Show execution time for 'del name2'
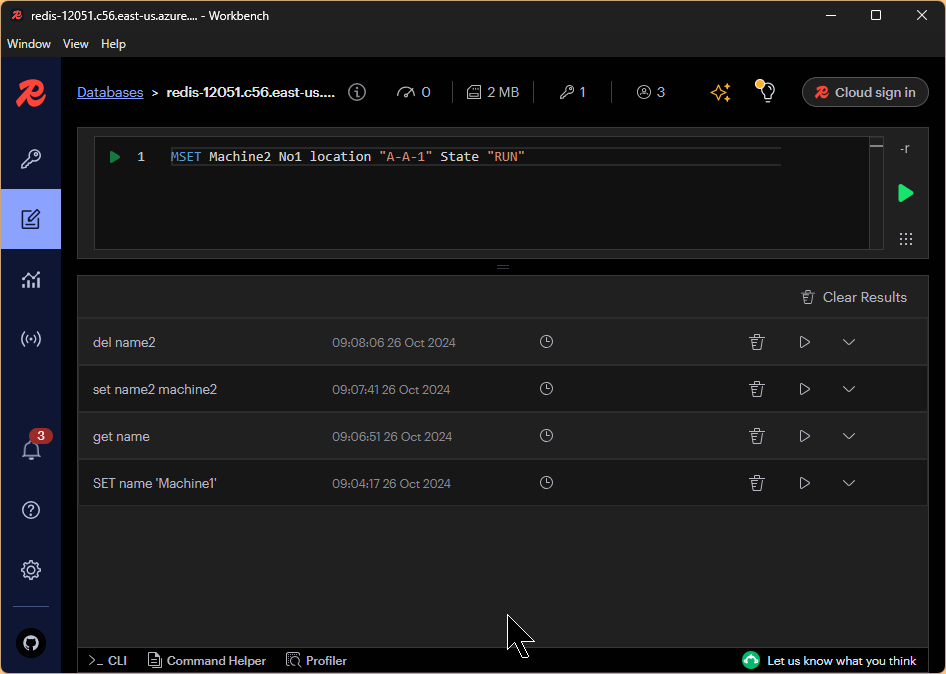The image size is (946, 674). [x=546, y=342]
